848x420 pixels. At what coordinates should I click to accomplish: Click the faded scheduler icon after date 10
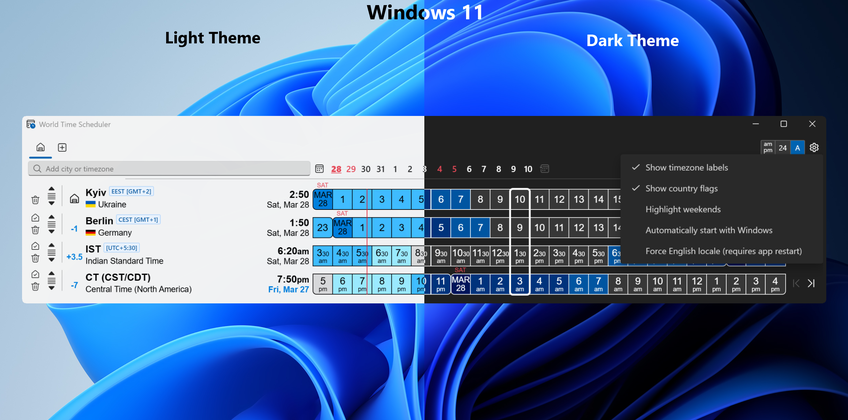tap(545, 169)
